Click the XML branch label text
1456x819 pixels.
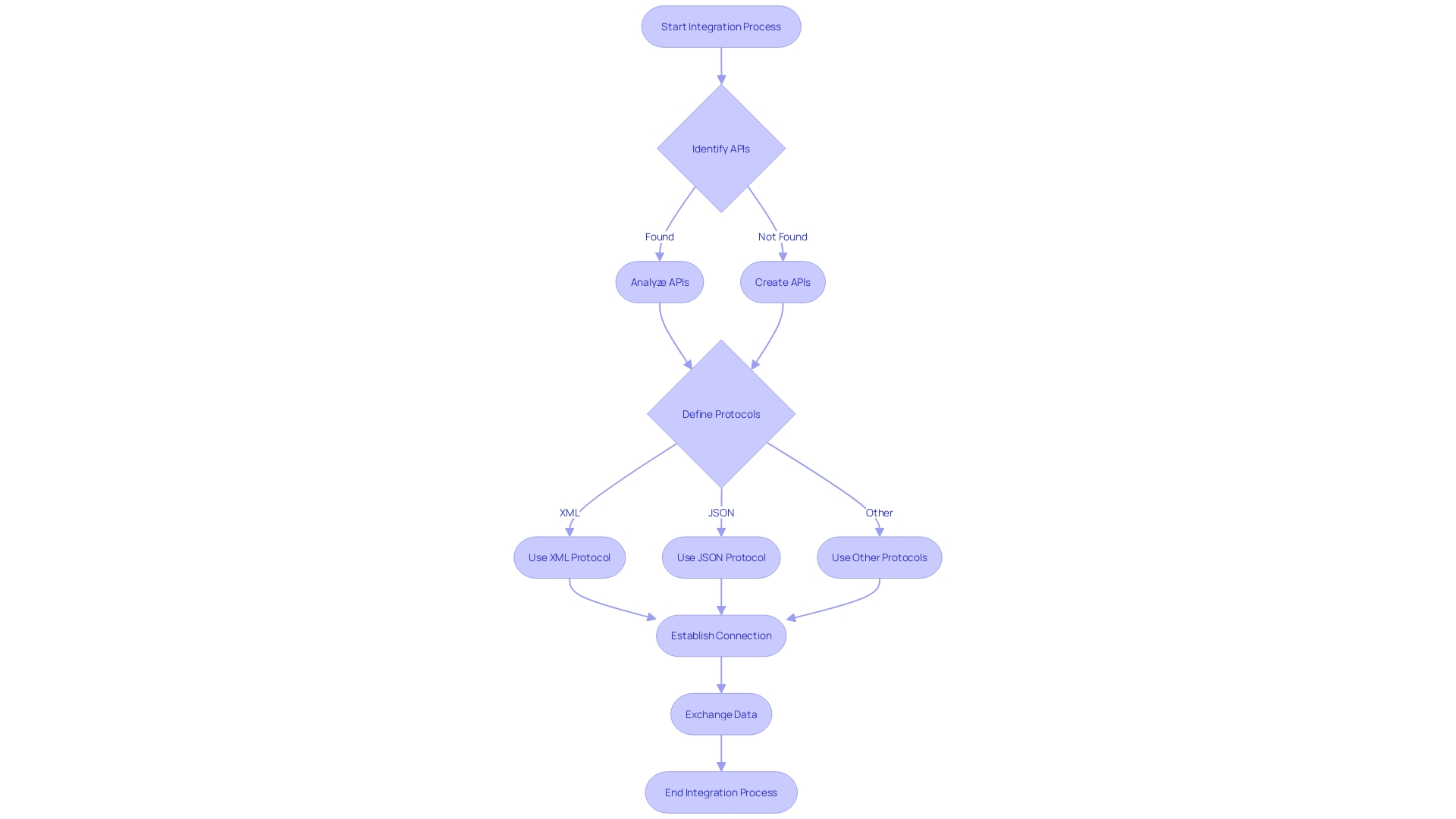(570, 512)
